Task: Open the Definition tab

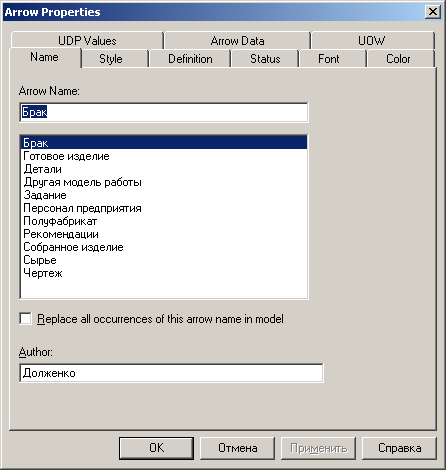Action: 190,59
